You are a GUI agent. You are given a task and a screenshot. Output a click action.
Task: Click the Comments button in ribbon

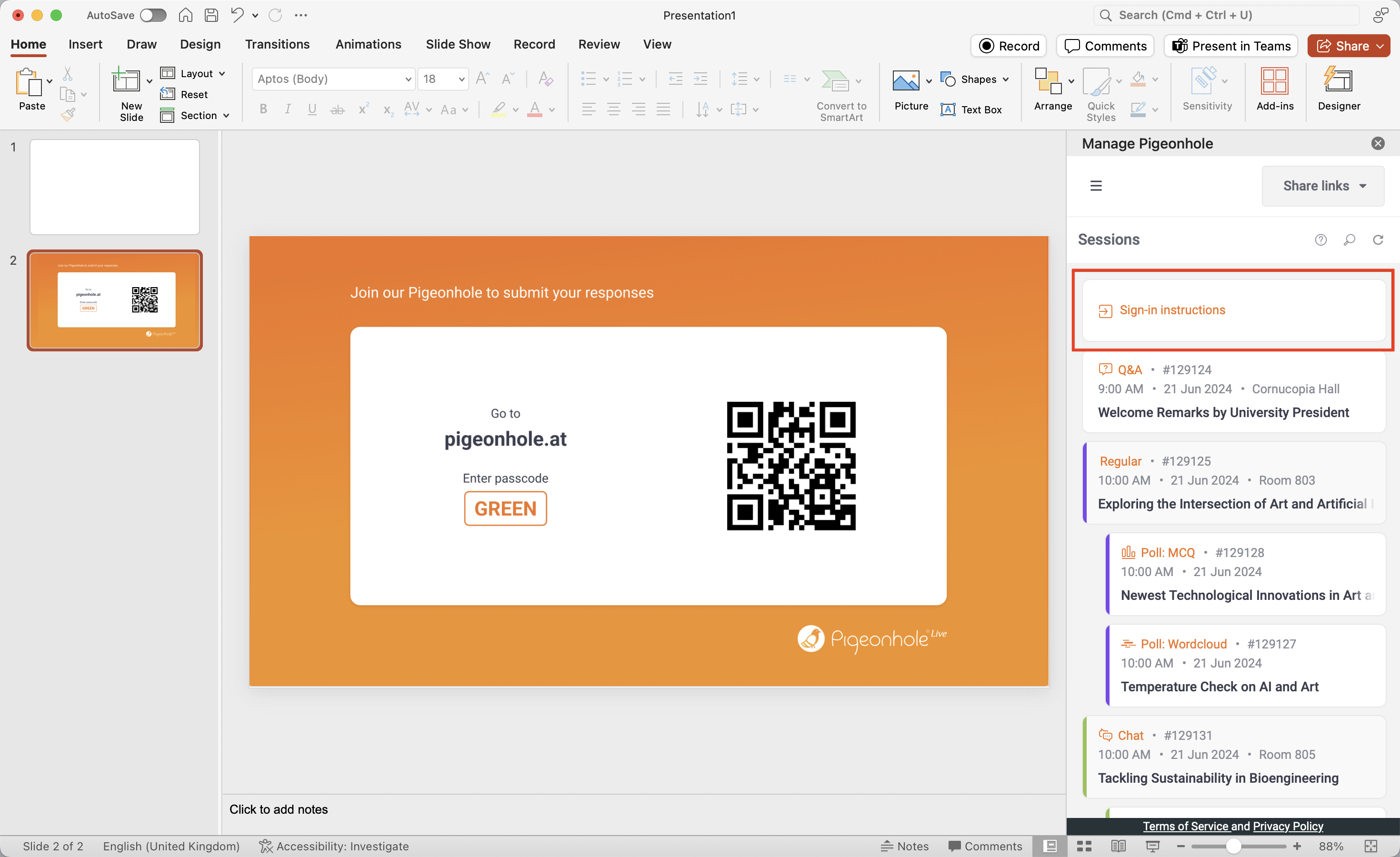coord(1105,46)
